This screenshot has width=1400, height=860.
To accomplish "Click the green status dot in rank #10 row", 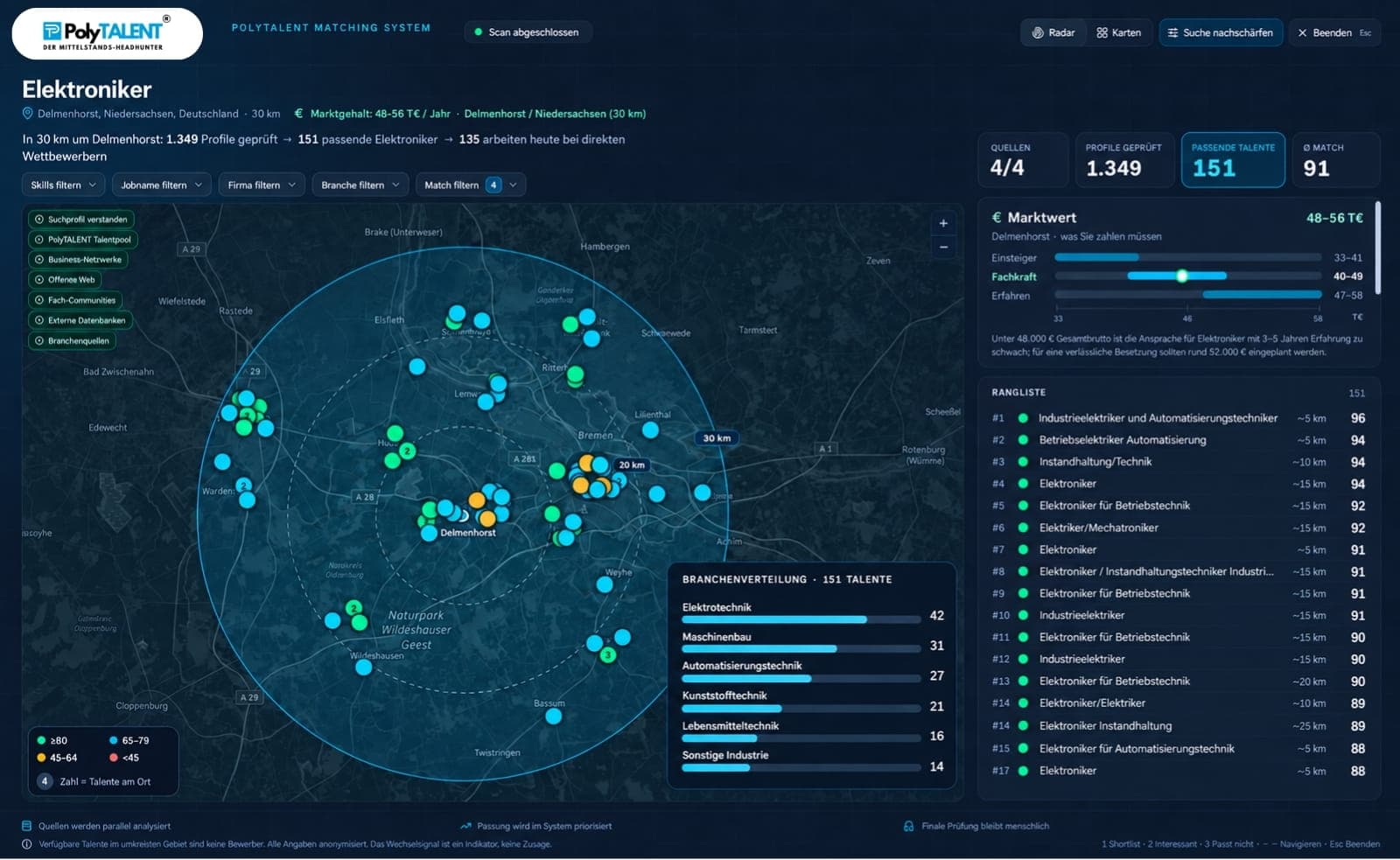I will [1023, 615].
